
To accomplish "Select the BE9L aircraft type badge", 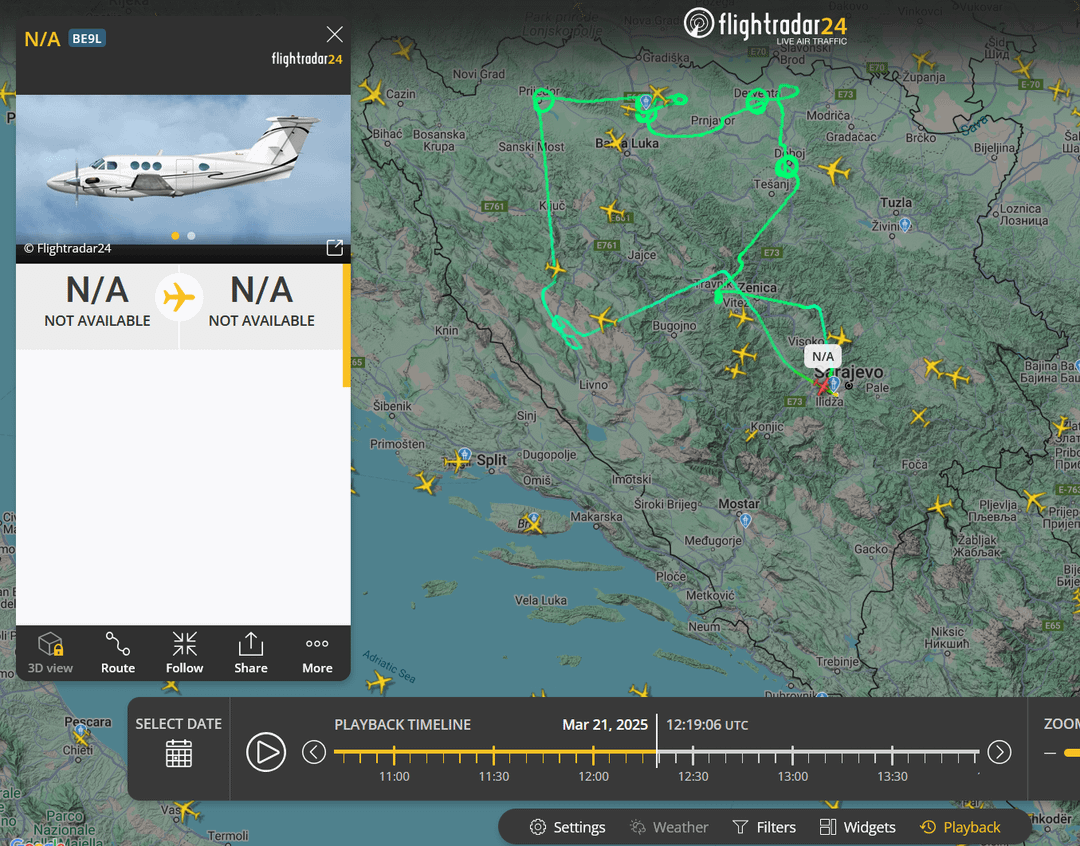I will click(87, 39).
